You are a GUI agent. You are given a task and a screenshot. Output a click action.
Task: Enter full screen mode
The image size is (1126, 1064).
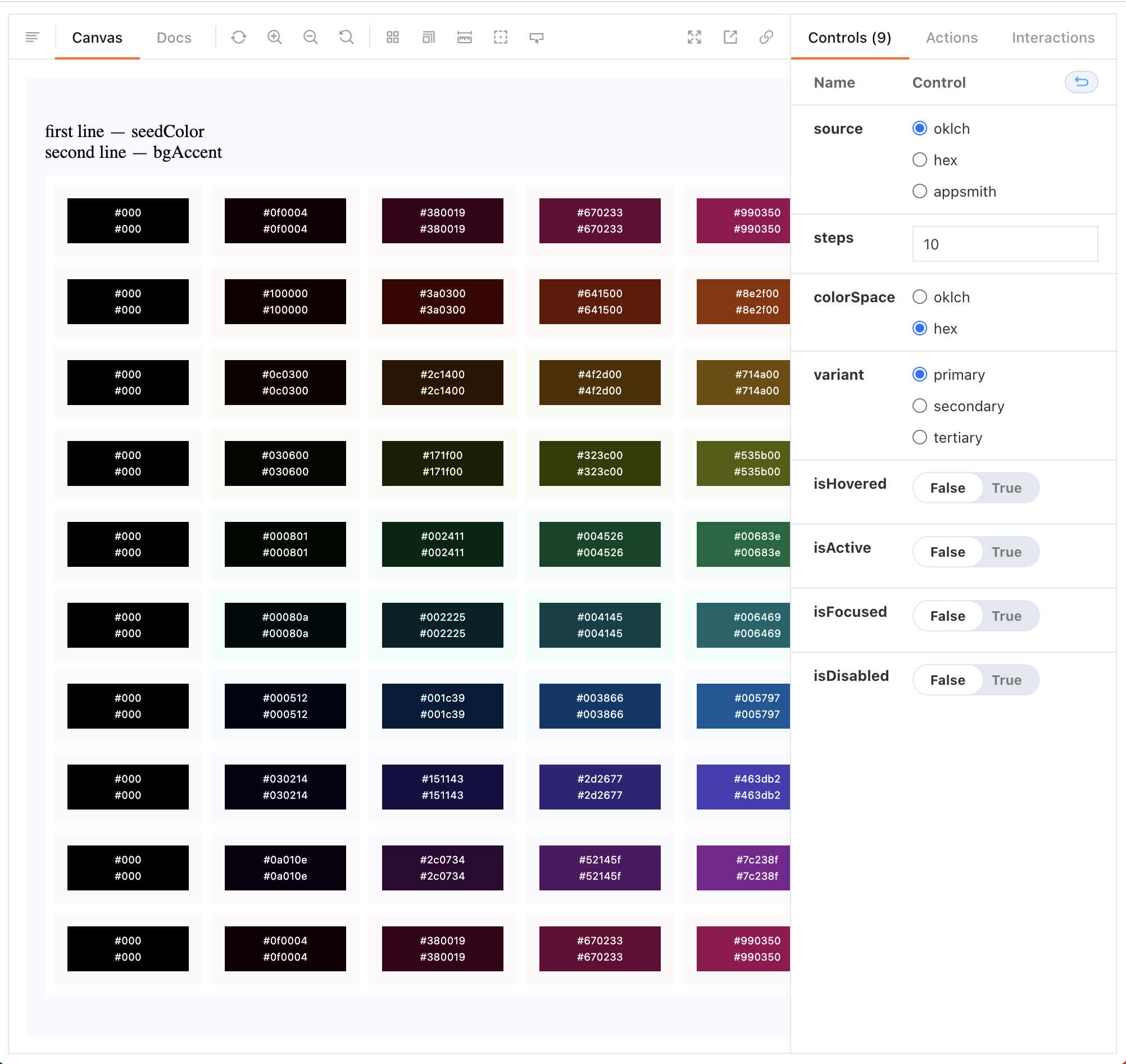[694, 38]
